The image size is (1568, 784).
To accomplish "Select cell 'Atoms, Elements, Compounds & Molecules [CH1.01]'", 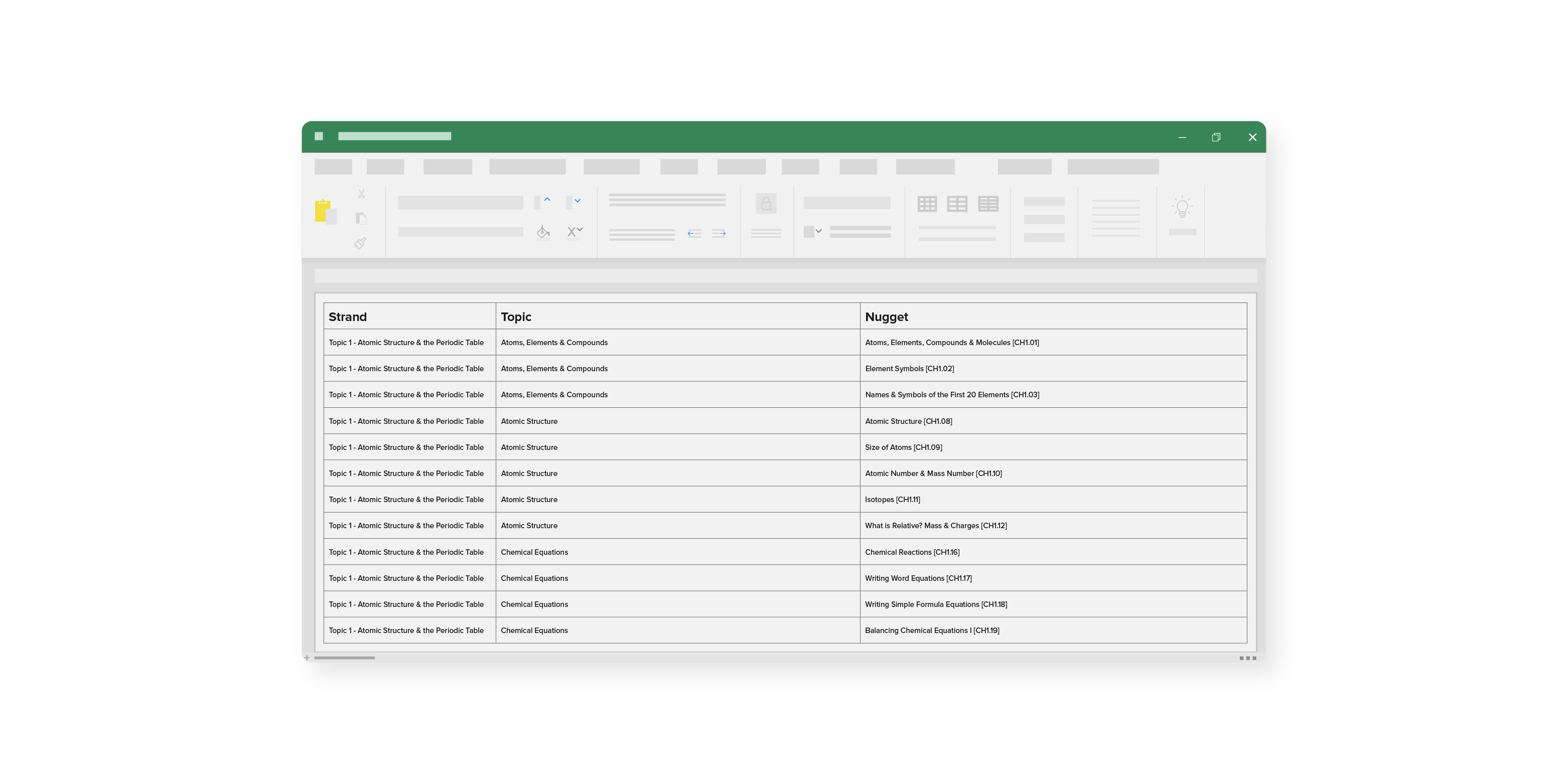I will point(1053,343).
